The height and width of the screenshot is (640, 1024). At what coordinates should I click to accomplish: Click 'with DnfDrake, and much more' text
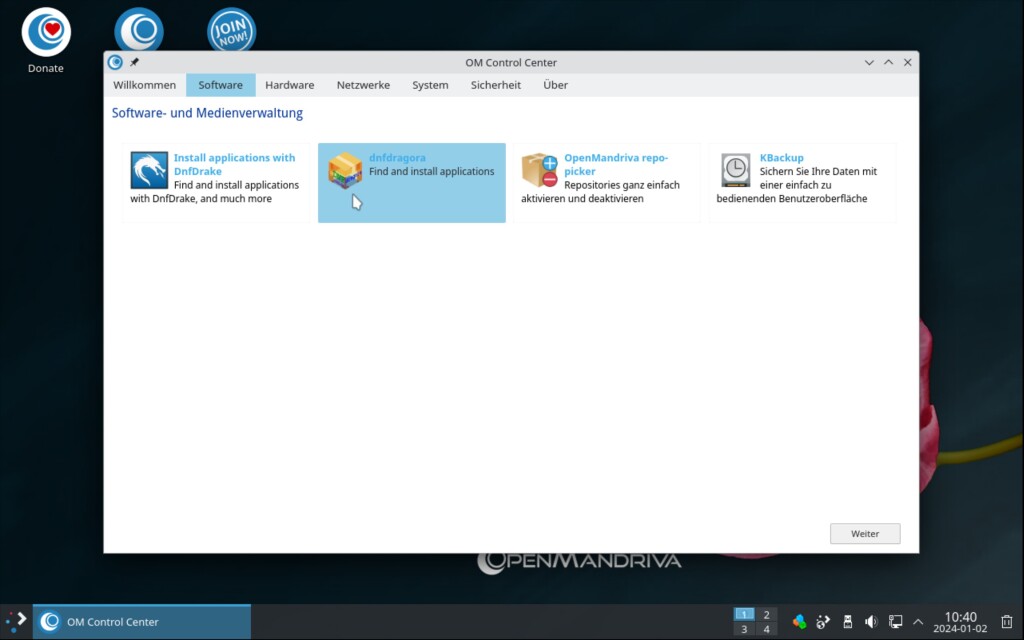(200, 199)
